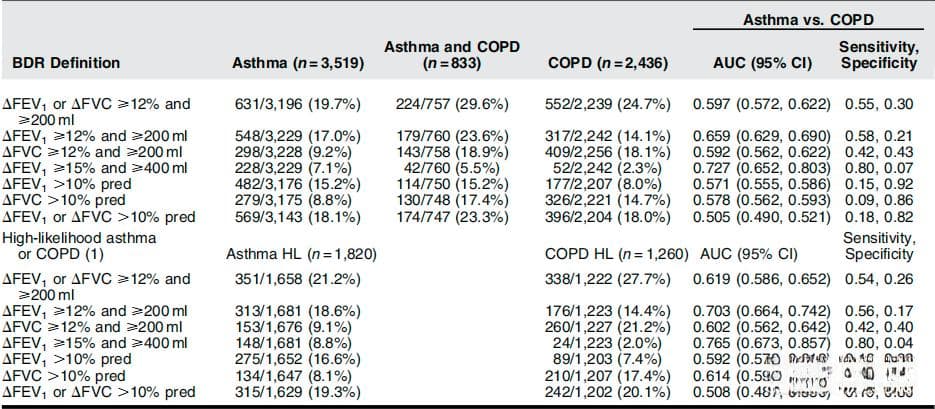The image size is (935, 409).
Task: Click the BDR Definition column header
Action: (x=61, y=63)
